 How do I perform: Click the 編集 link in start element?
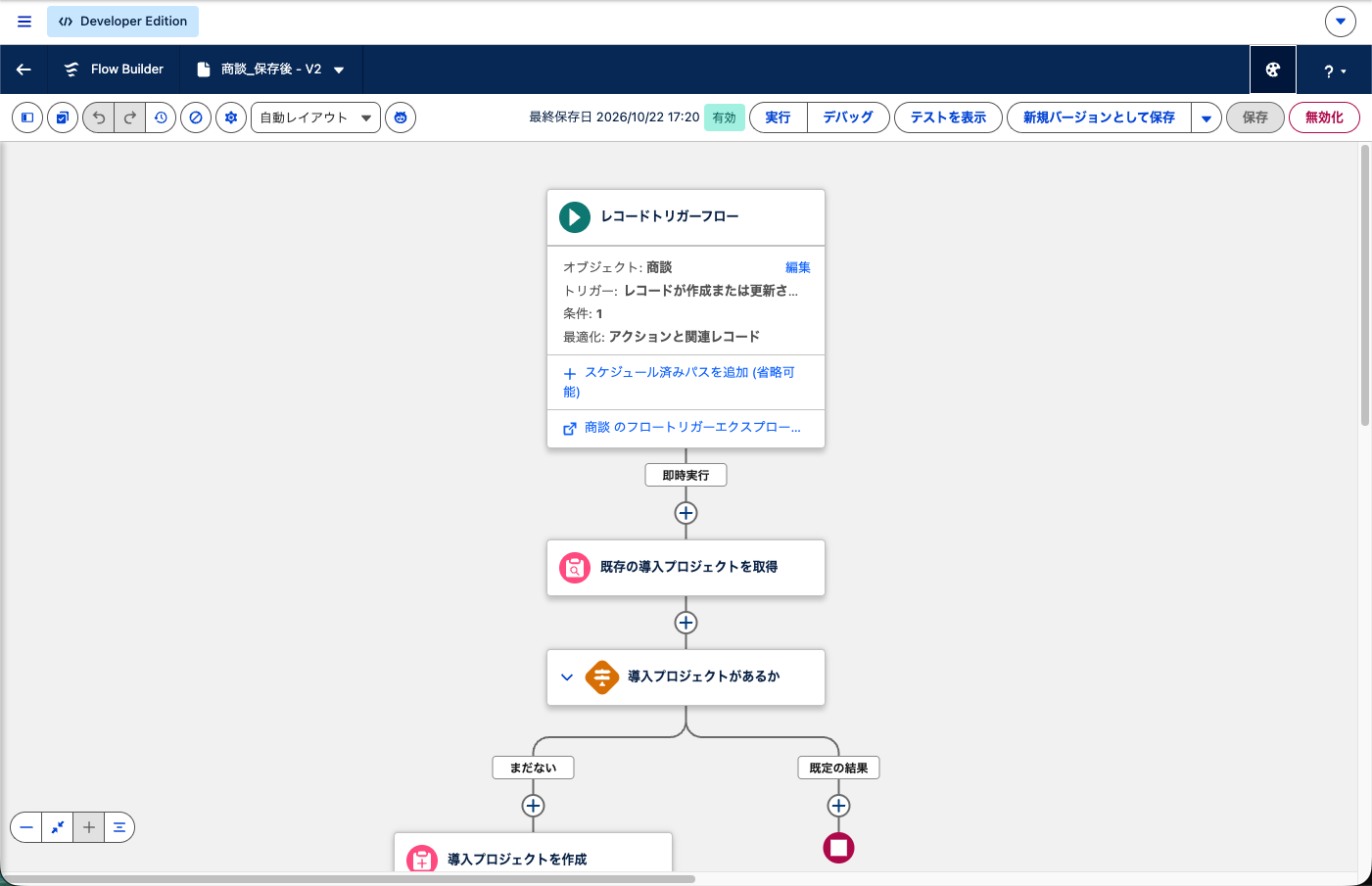(798, 267)
